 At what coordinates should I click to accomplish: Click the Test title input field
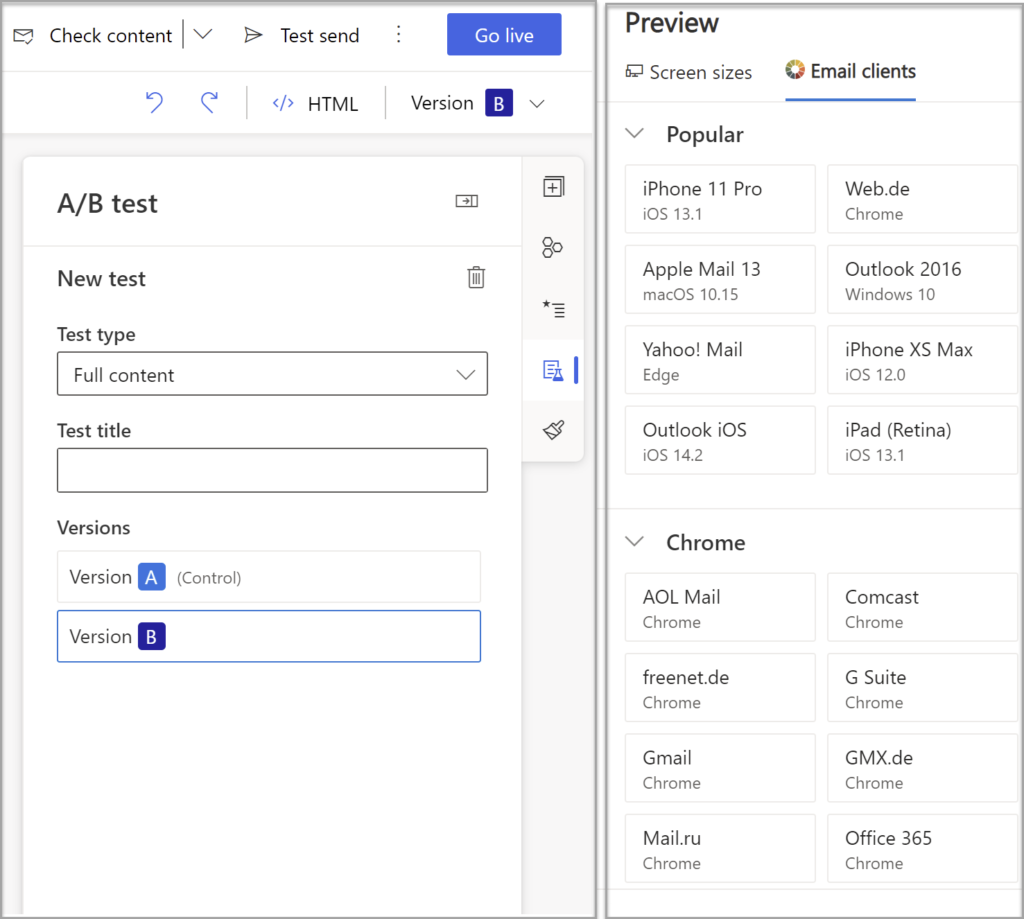tap(272, 470)
